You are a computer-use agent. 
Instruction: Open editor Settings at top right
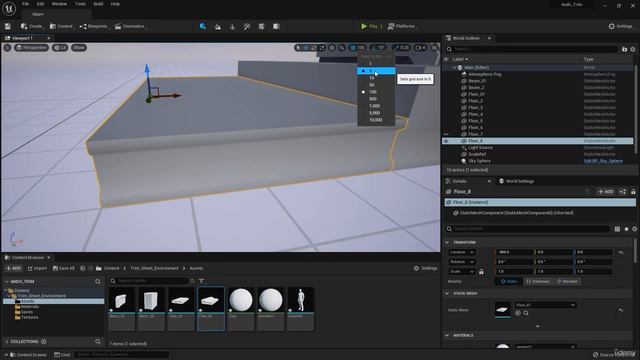pyautogui.click(x=620, y=26)
